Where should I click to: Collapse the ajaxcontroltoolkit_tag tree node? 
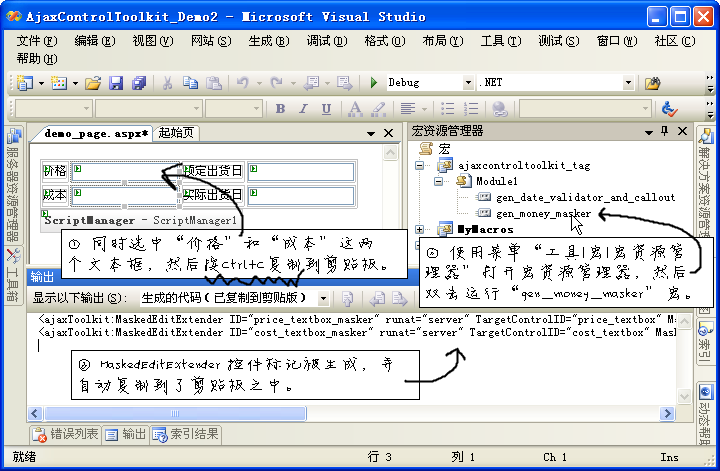pyautogui.click(x=420, y=164)
